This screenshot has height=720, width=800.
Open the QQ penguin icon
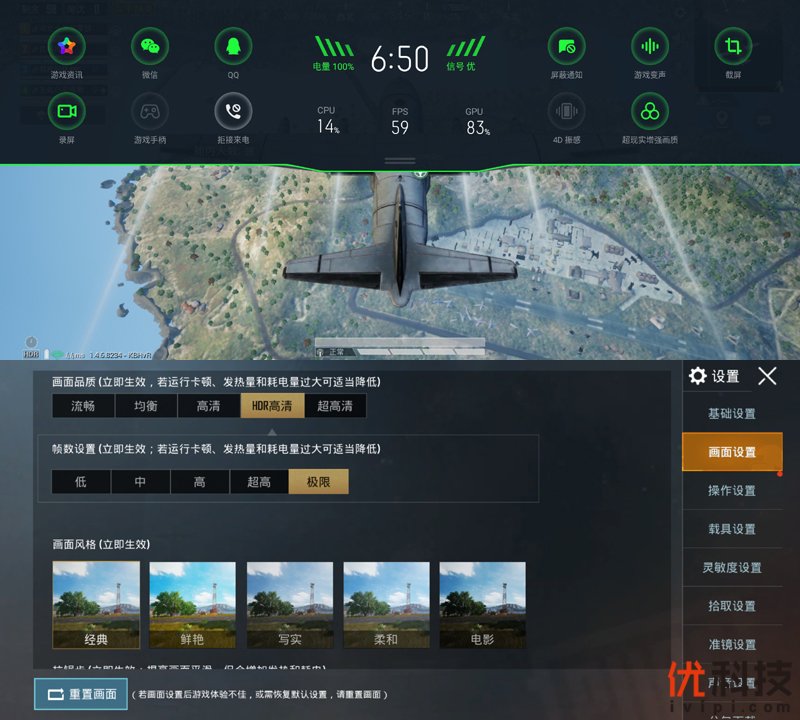click(233, 47)
